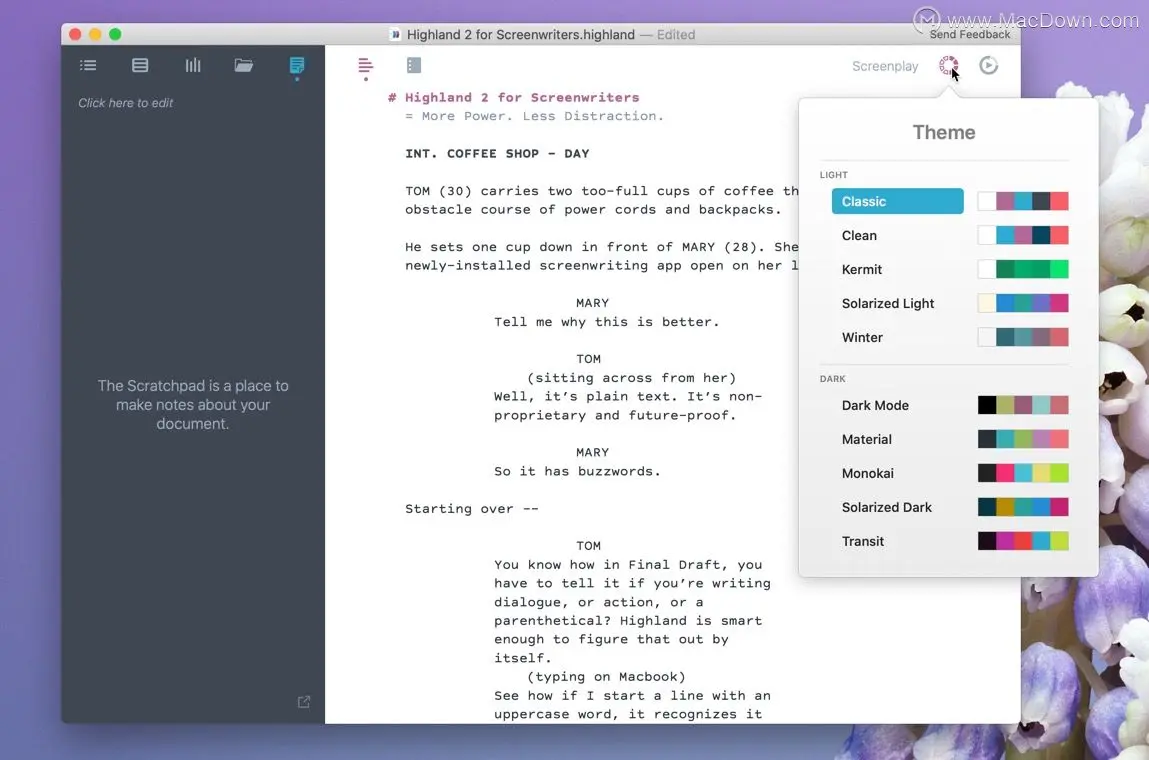Viewport: 1149px width, 760px height.
Task: Click the Material color palette preview
Action: [x=1023, y=439]
